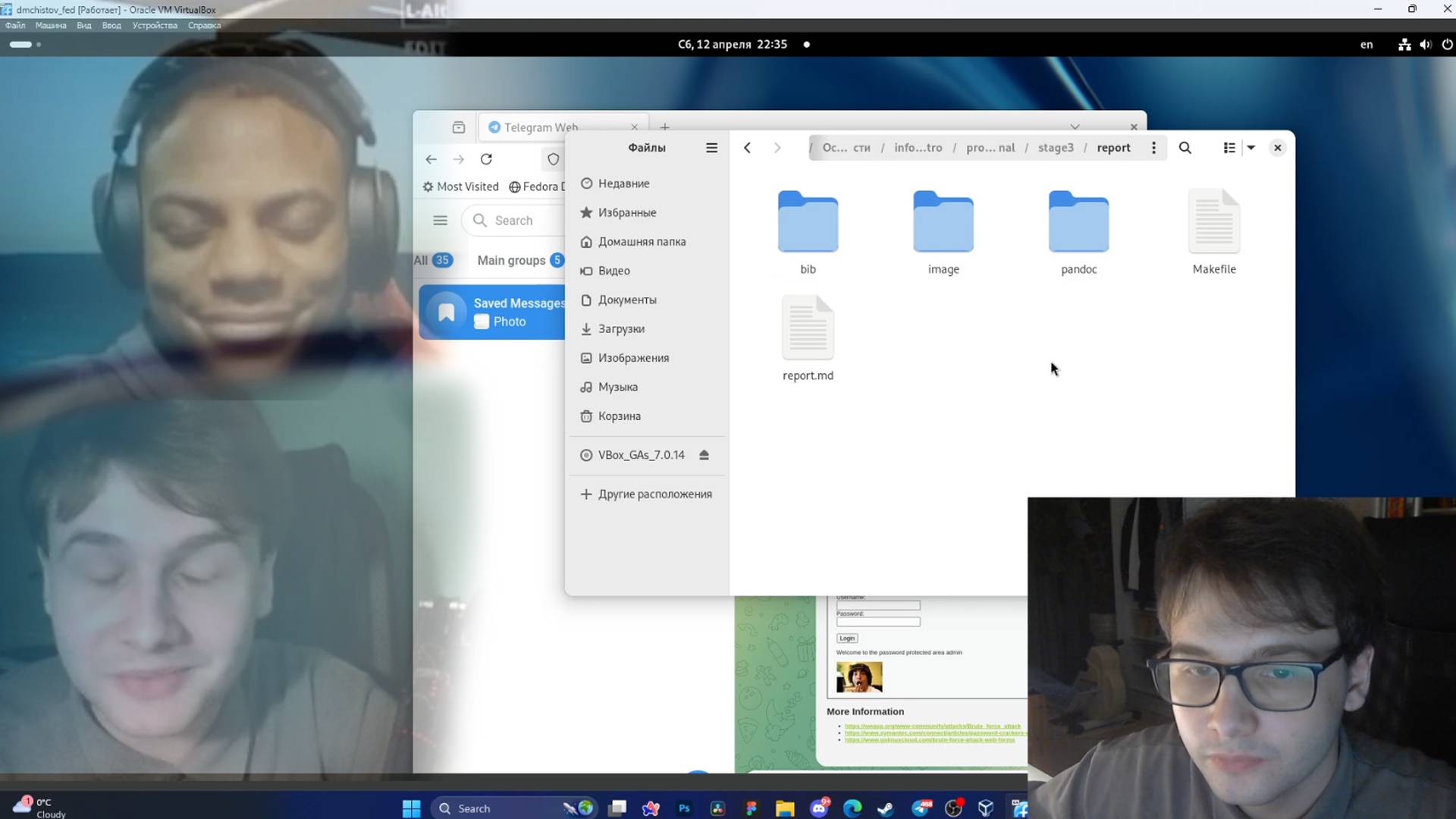The width and height of the screenshot is (1456, 819).
Task: Click the search icon in Files
Action: point(1185,148)
